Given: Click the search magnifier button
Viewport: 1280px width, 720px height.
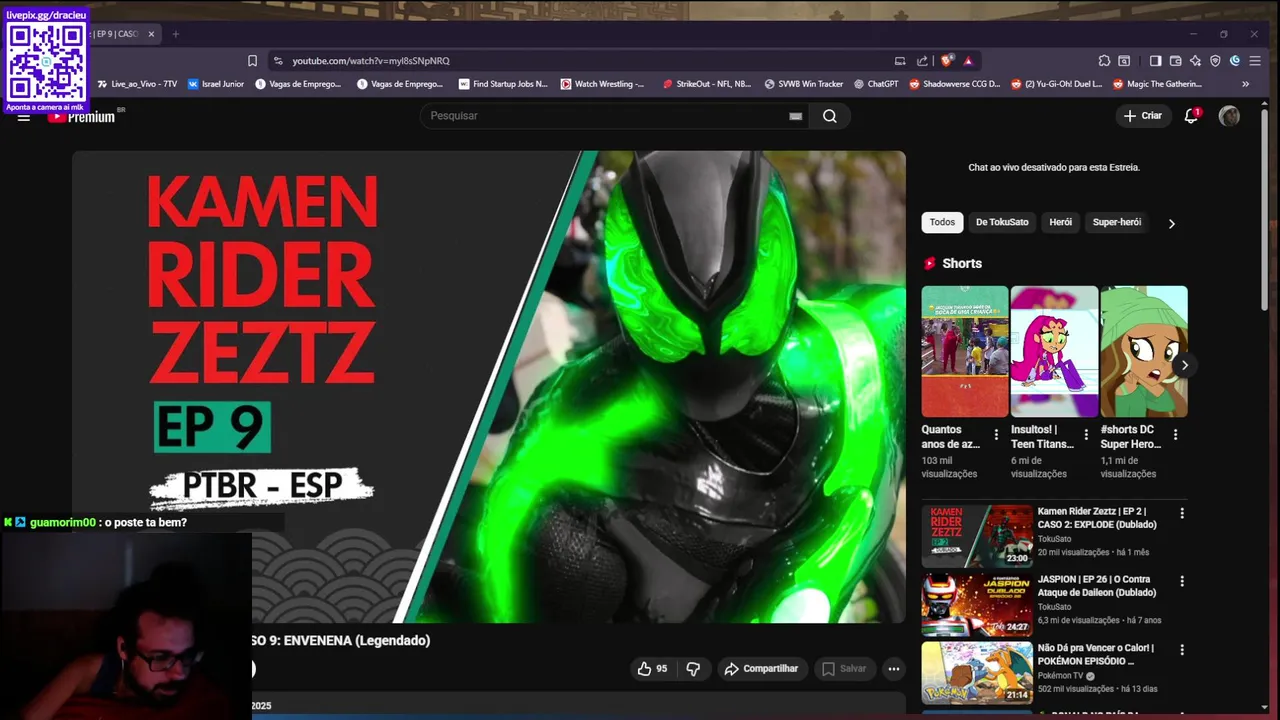Looking at the screenshot, I should (830, 116).
